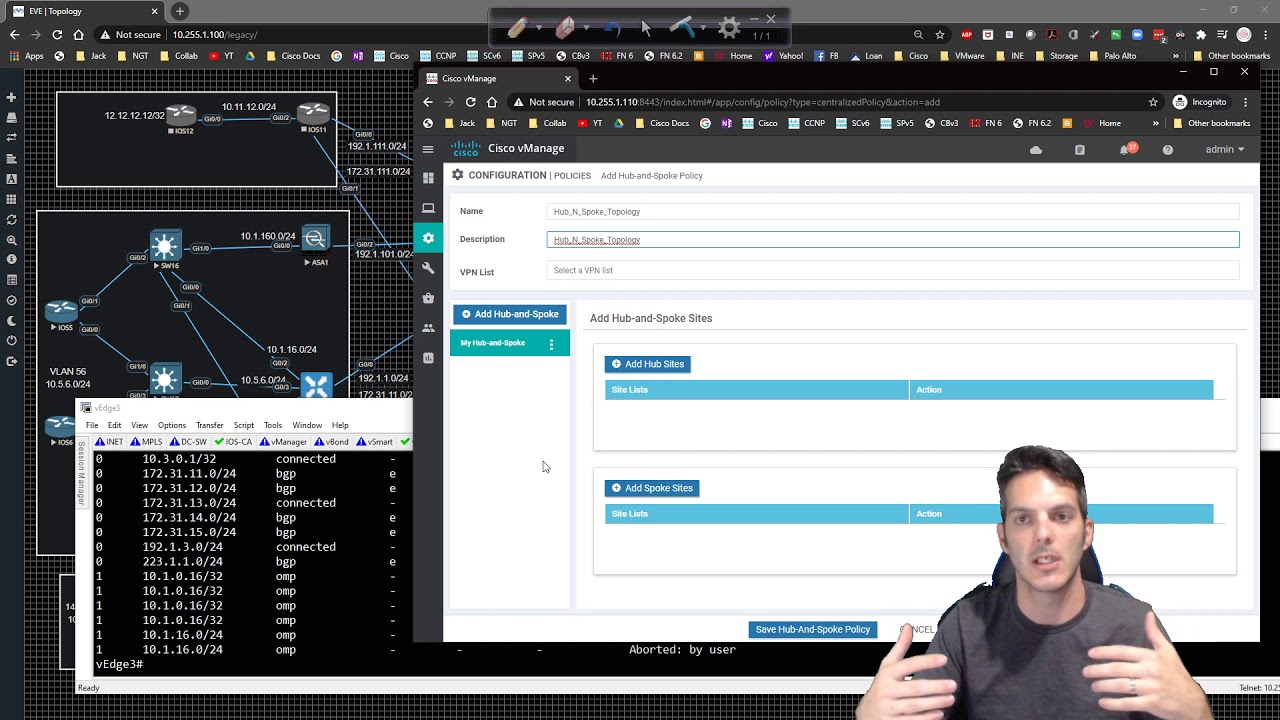Open Other bookmarks folder in vManage window
This screenshot has height=720, width=1280.
click(1212, 123)
